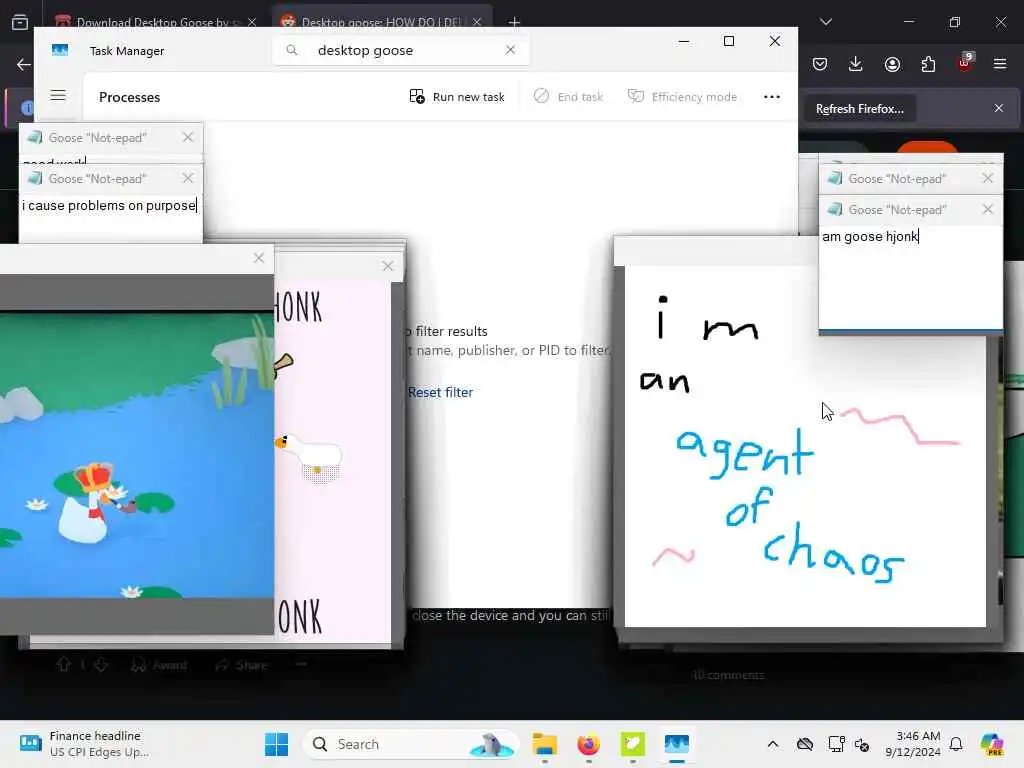Viewport: 1024px width, 768px height.
Task: Click Run new task in Task Manager
Action: click(456, 97)
